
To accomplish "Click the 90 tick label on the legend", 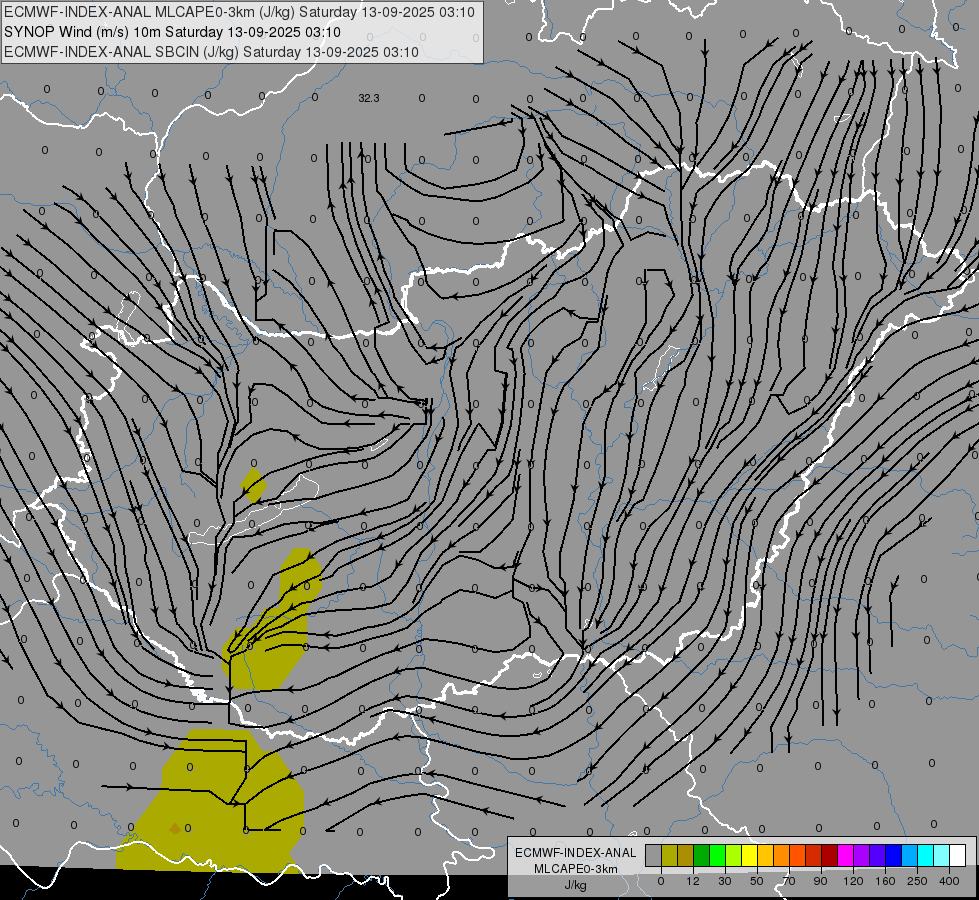I will (820, 881).
